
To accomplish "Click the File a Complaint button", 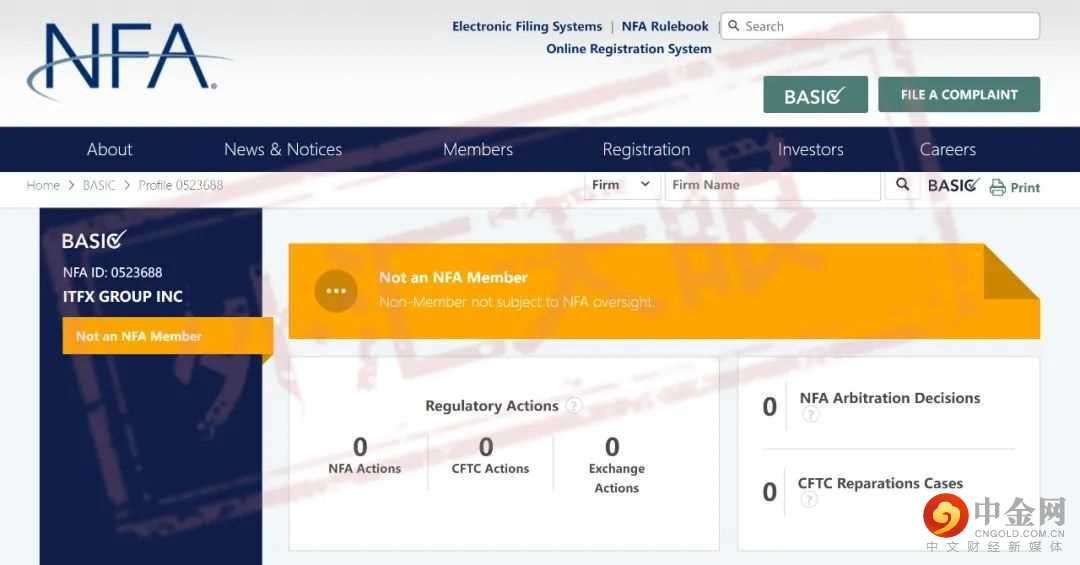I will [x=959, y=94].
